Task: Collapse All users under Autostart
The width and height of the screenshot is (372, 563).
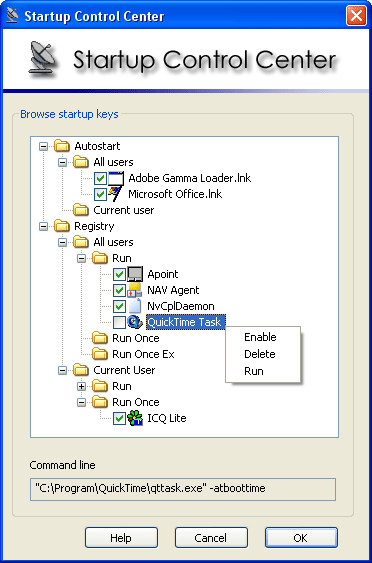Action: click(x=62, y=162)
